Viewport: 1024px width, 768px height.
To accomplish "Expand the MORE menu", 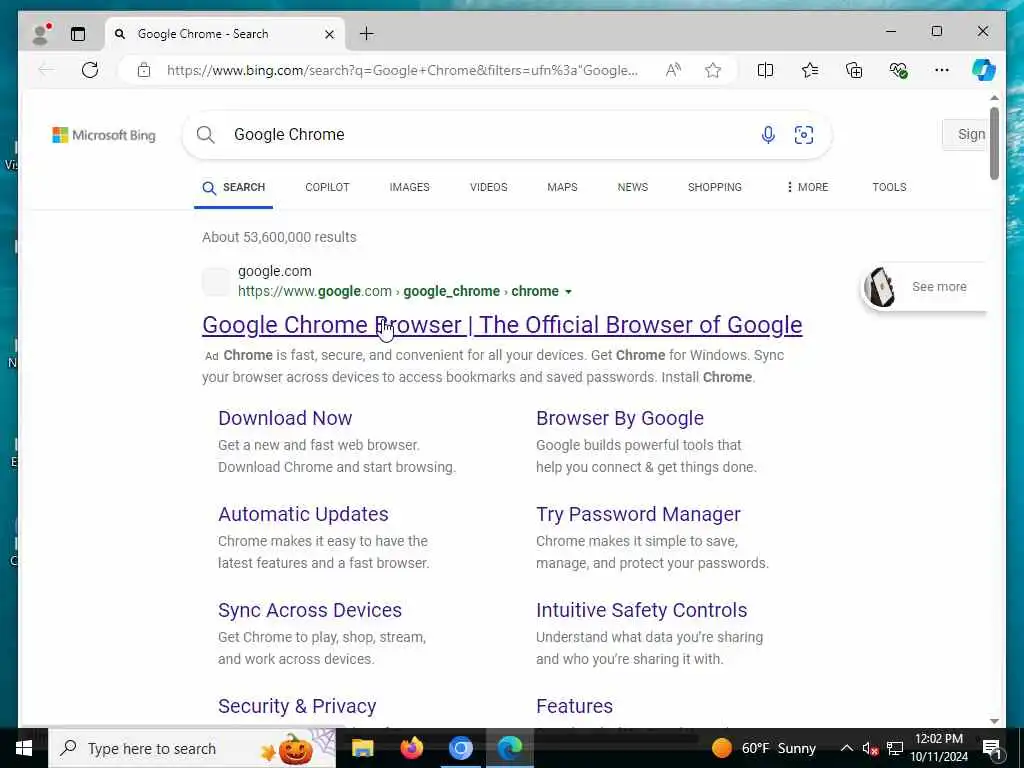I will pos(807,187).
